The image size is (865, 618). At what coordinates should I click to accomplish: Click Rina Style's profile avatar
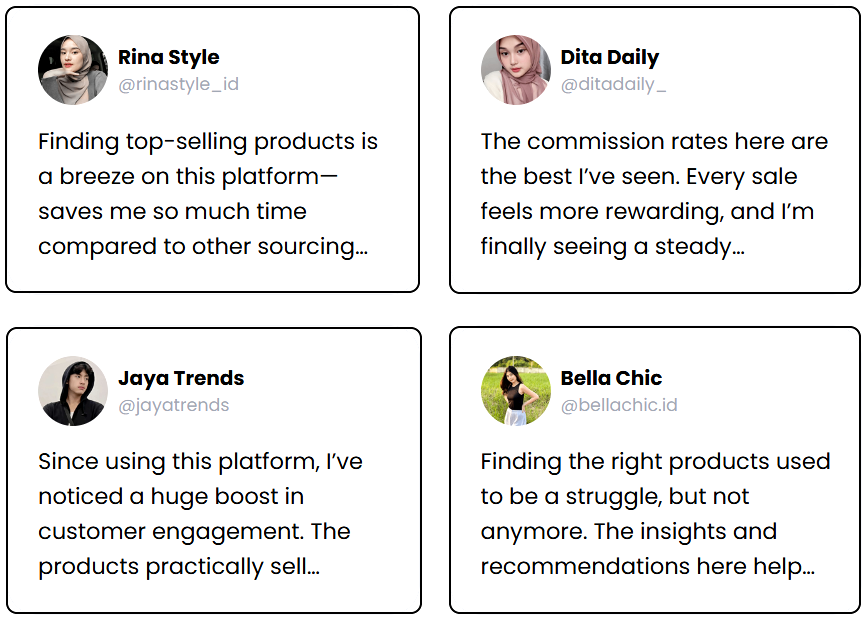[73, 70]
